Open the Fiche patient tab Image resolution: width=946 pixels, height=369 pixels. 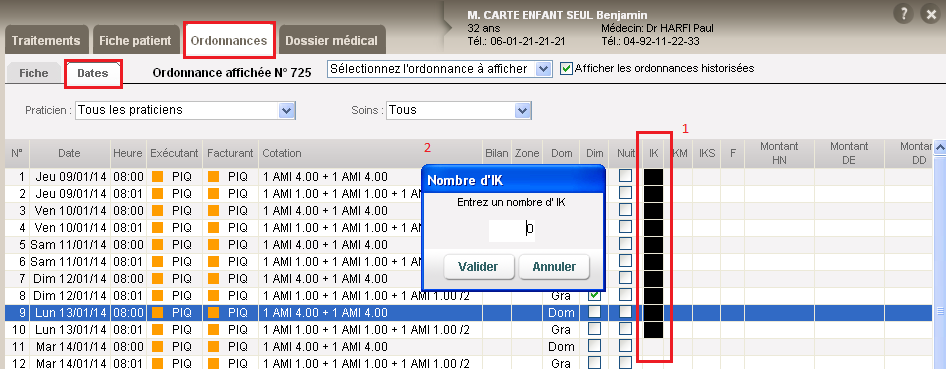[135, 41]
